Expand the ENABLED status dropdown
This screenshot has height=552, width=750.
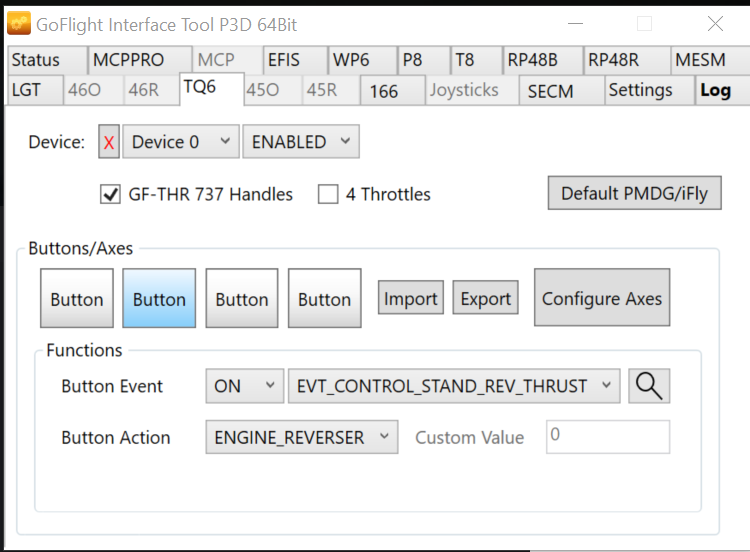pyautogui.click(x=300, y=142)
